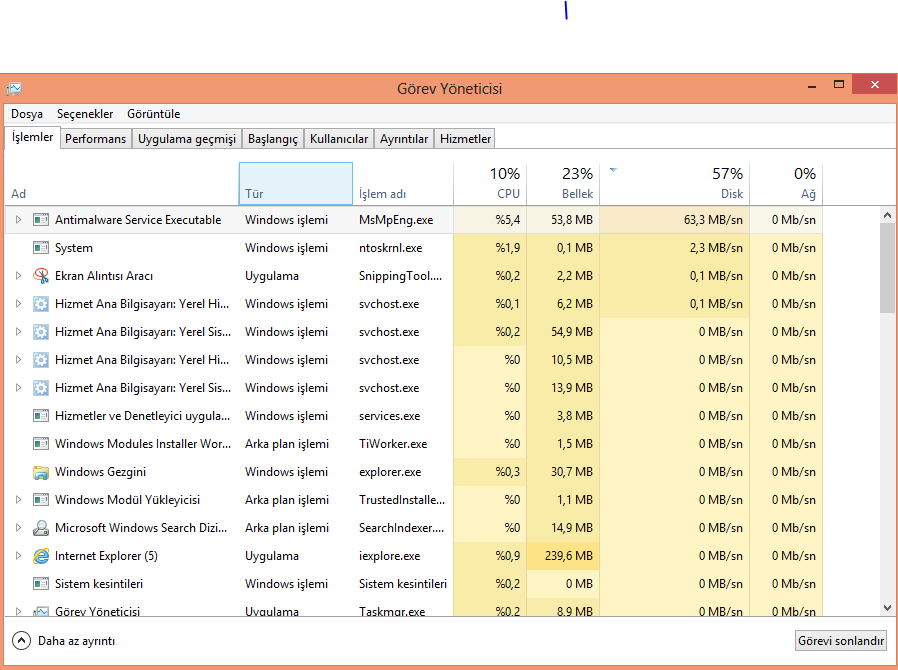The image size is (898, 670).
Task: Select the Microsoft Windows Search Dizin icon
Action: click(x=41, y=528)
